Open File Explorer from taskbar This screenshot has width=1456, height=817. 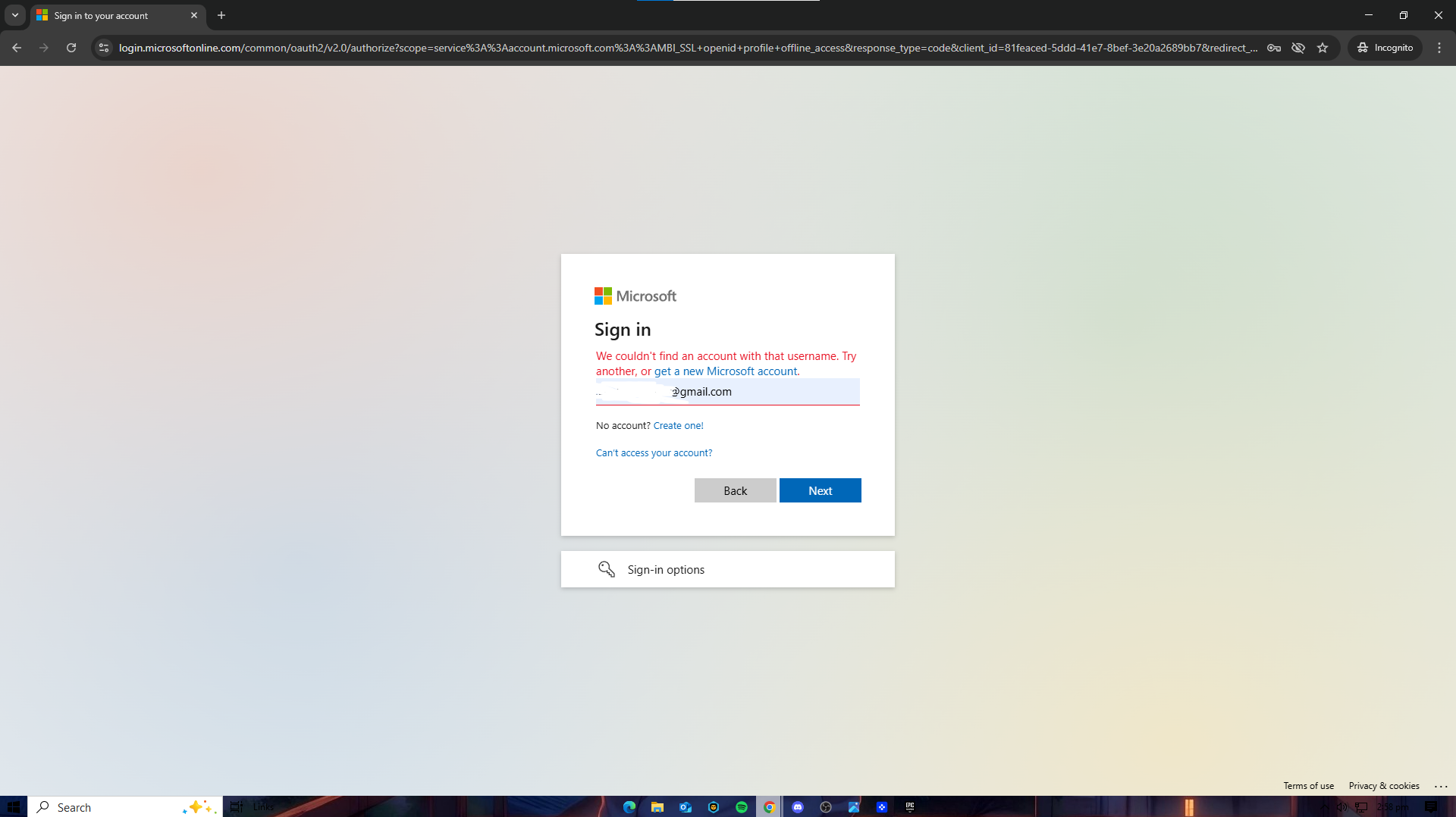click(657, 807)
